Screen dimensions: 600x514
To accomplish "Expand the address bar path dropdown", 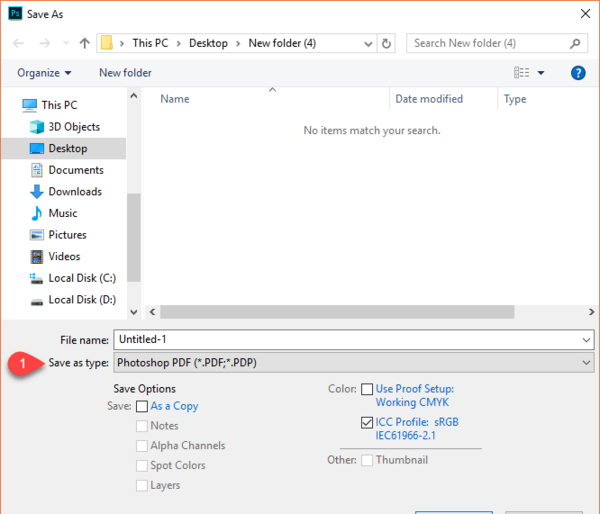I will pos(368,44).
